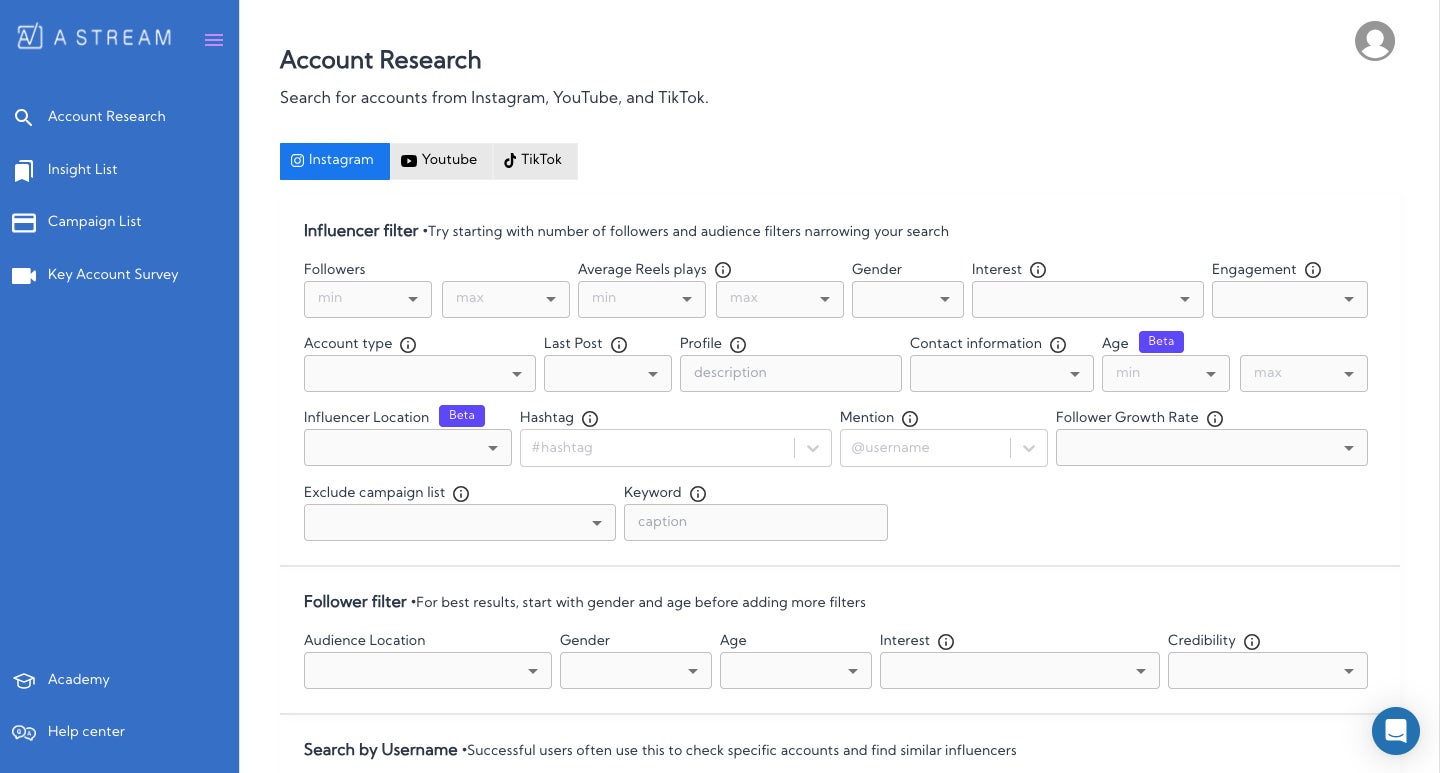
Task: Click the Keyword caption input field
Action: (755, 522)
